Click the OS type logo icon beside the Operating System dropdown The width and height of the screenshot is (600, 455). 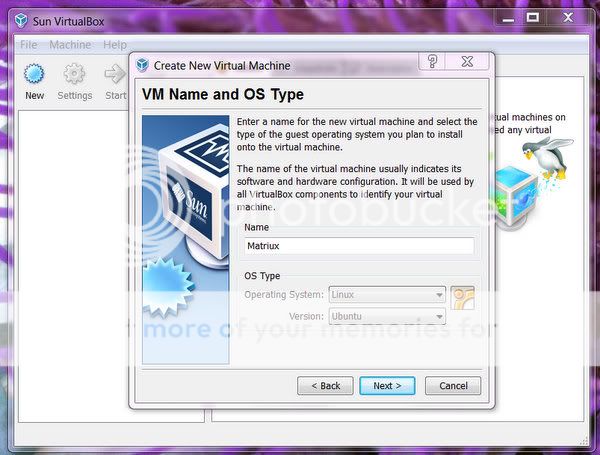point(463,298)
